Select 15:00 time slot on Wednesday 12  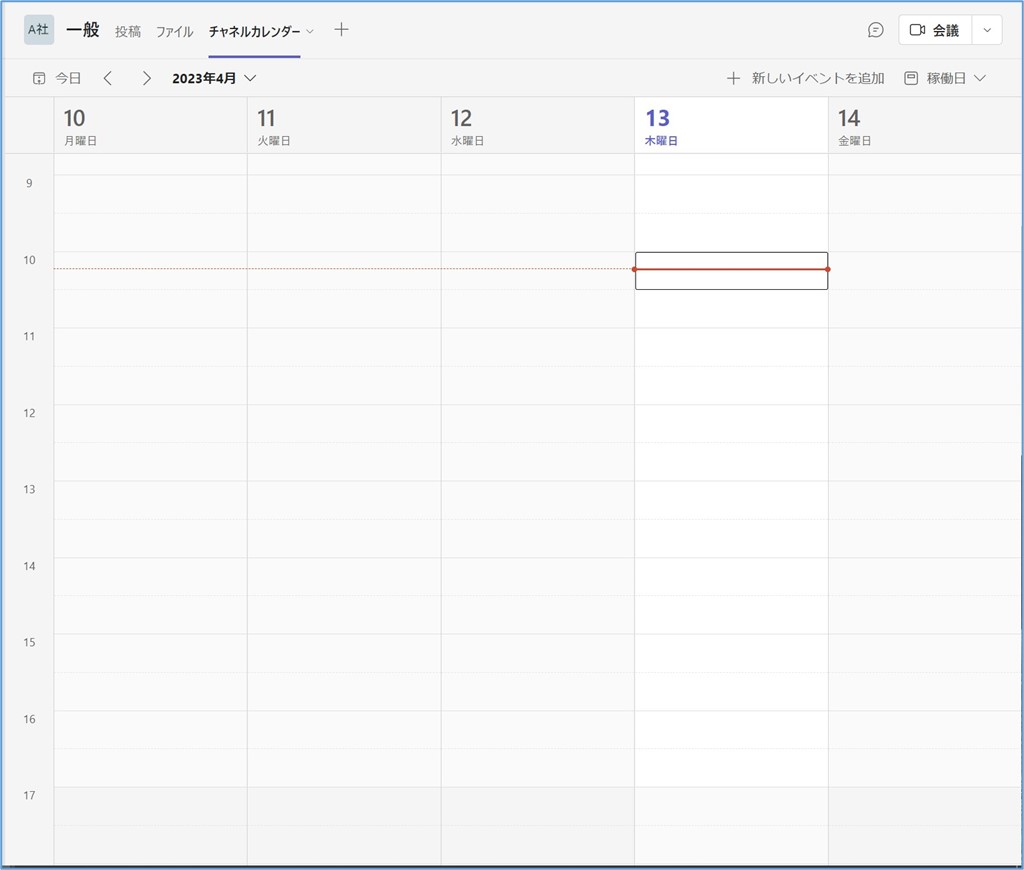tap(537, 653)
